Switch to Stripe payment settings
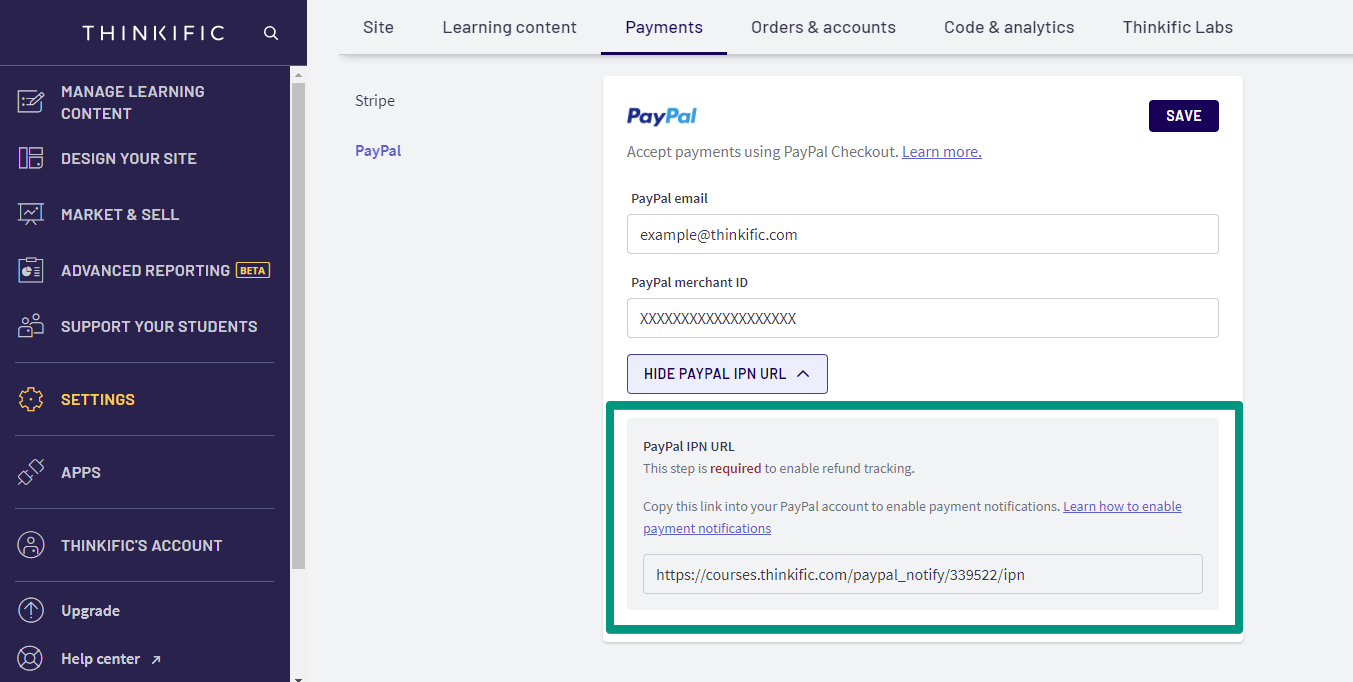Viewport: 1353px width, 682px height. point(375,100)
